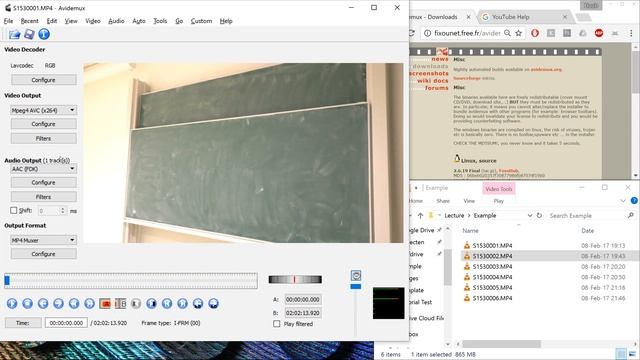640x360 pixels.
Task: Jump backward one minute in the video
Action: pos(198,303)
